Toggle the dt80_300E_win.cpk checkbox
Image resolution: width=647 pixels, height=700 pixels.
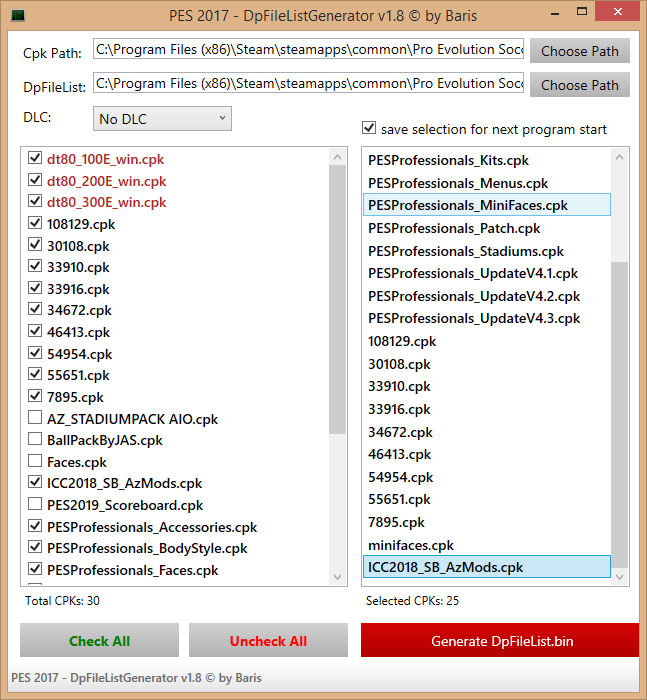click(x=35, y=201)
